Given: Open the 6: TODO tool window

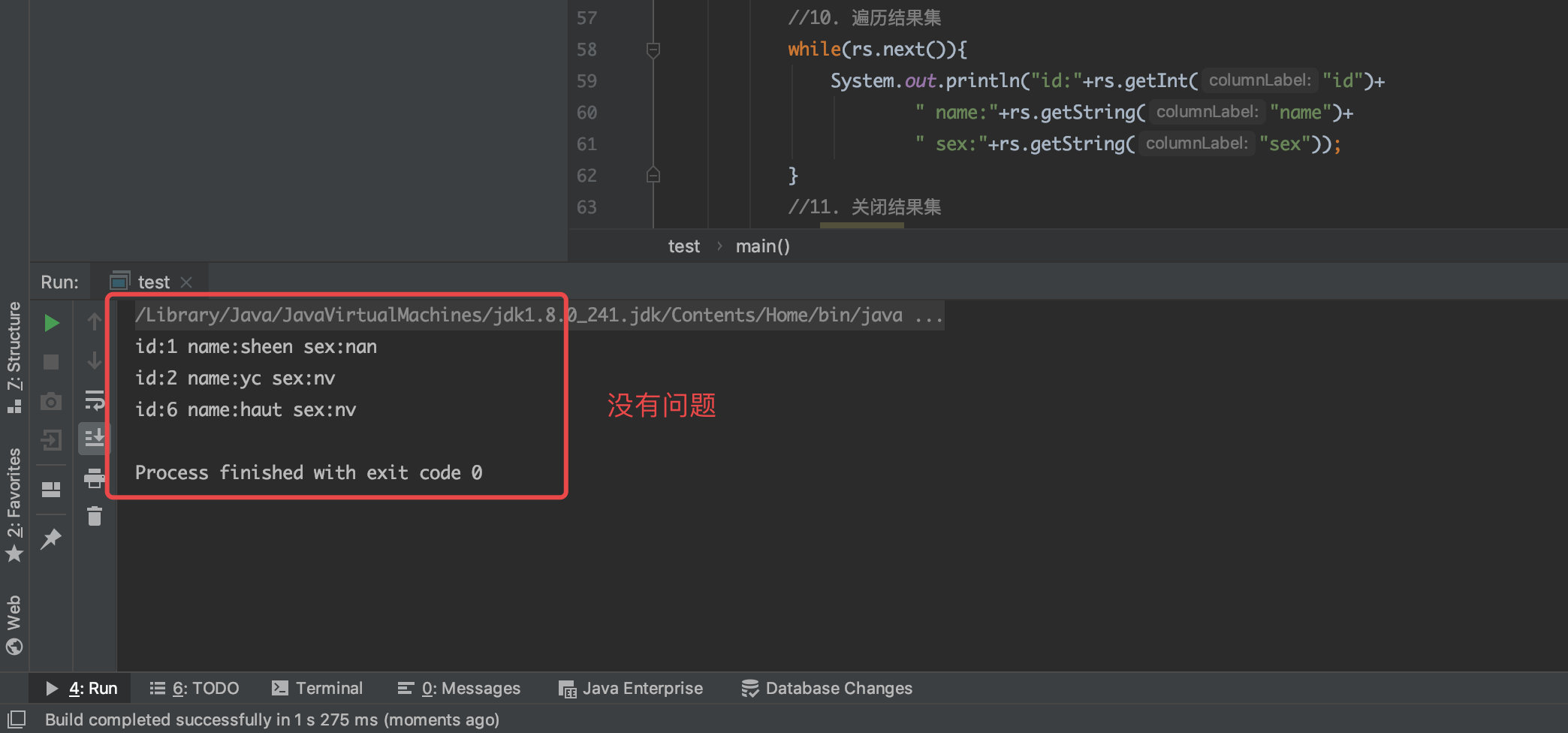Looking at the screenshot, I should click(194, 688).
